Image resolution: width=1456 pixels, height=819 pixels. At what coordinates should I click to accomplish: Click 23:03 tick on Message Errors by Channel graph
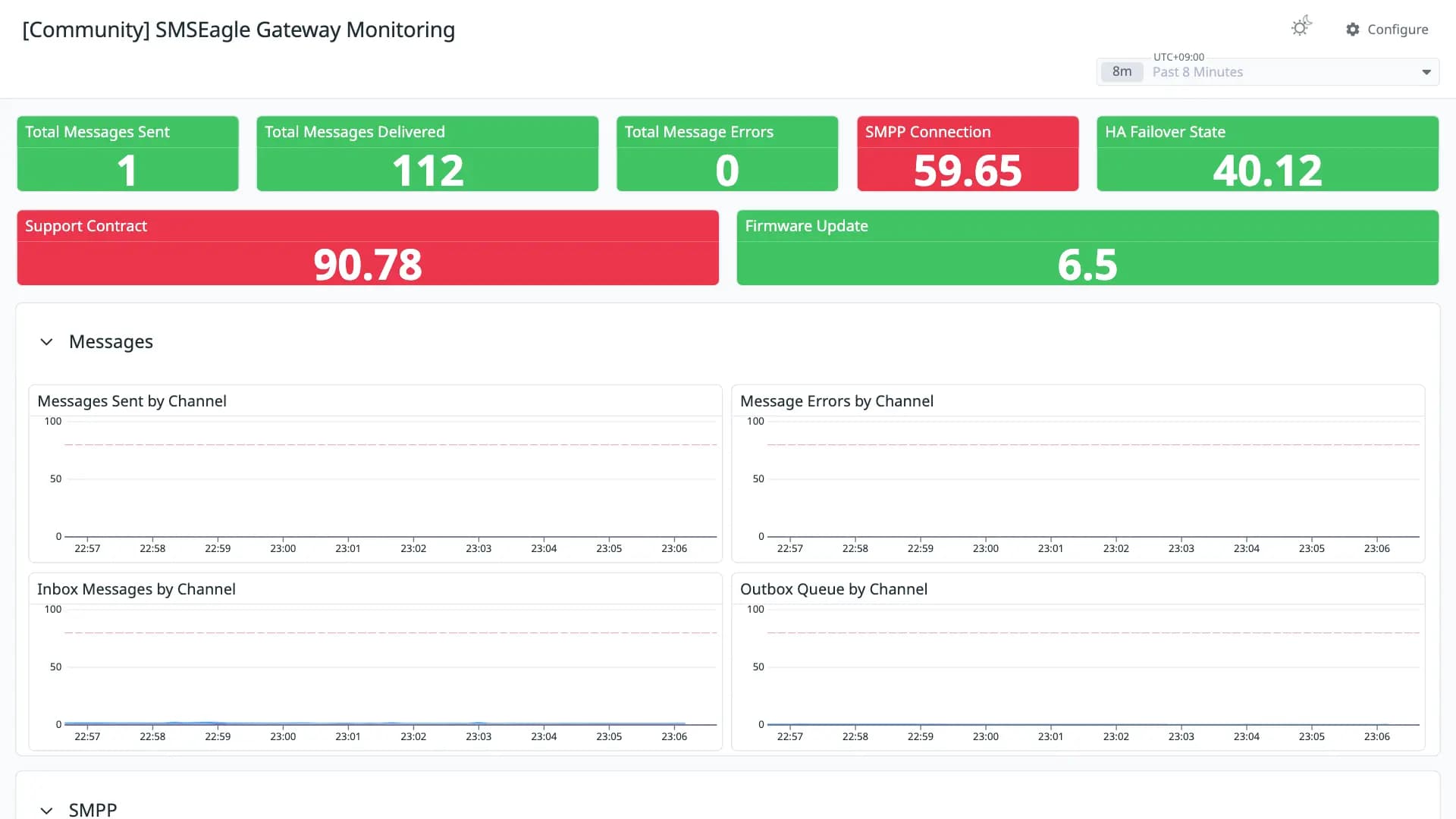1181,548
